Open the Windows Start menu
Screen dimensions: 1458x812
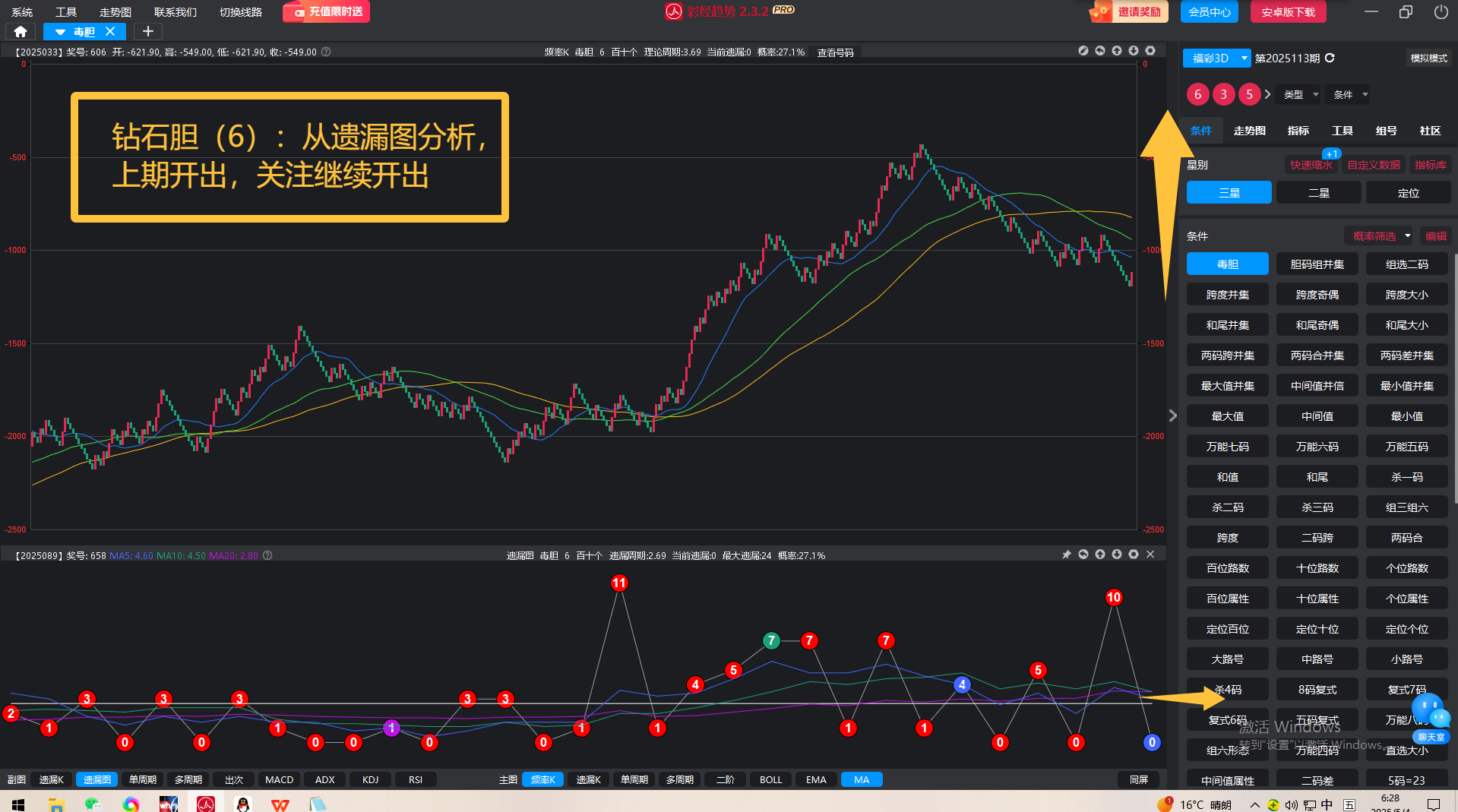(x=18, y=804)
